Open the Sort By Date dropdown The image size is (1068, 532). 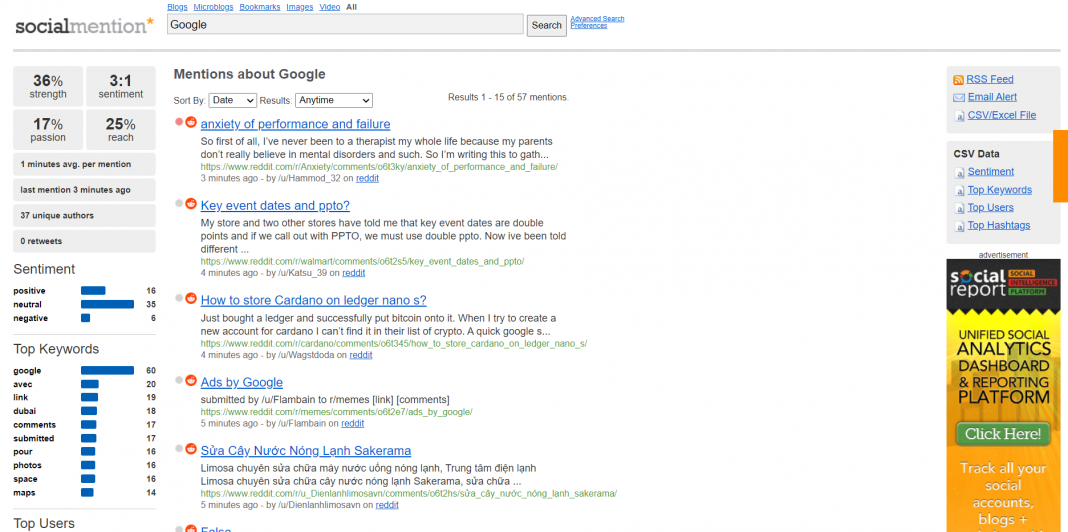232,100
